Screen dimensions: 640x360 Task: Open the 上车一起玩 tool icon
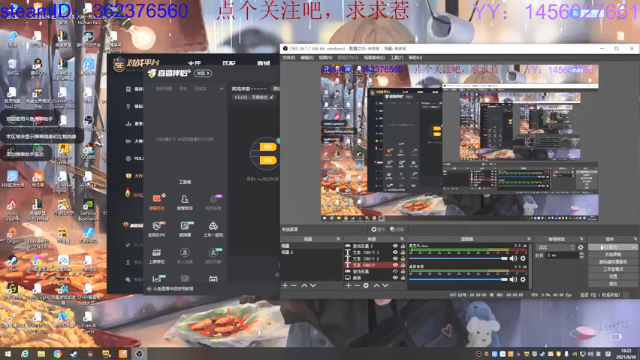[213, 229]
